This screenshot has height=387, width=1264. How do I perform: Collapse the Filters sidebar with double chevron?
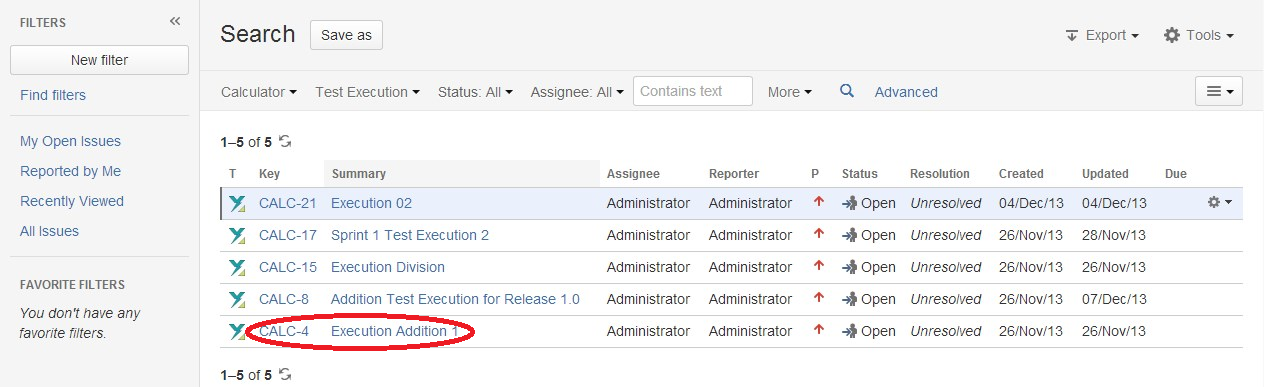[175, 21]
